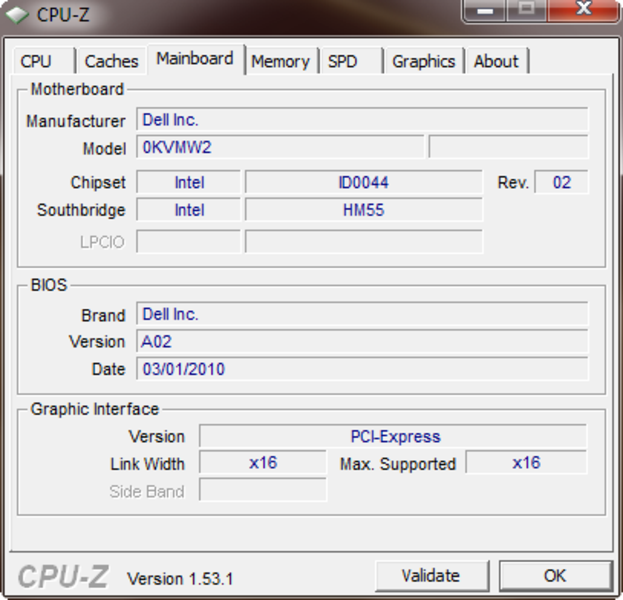Image resolution: width=623 pixels, height=600 pixels.
Task: Click the BIOS Brand Dell Inc. field
Action: click(362, 314)
